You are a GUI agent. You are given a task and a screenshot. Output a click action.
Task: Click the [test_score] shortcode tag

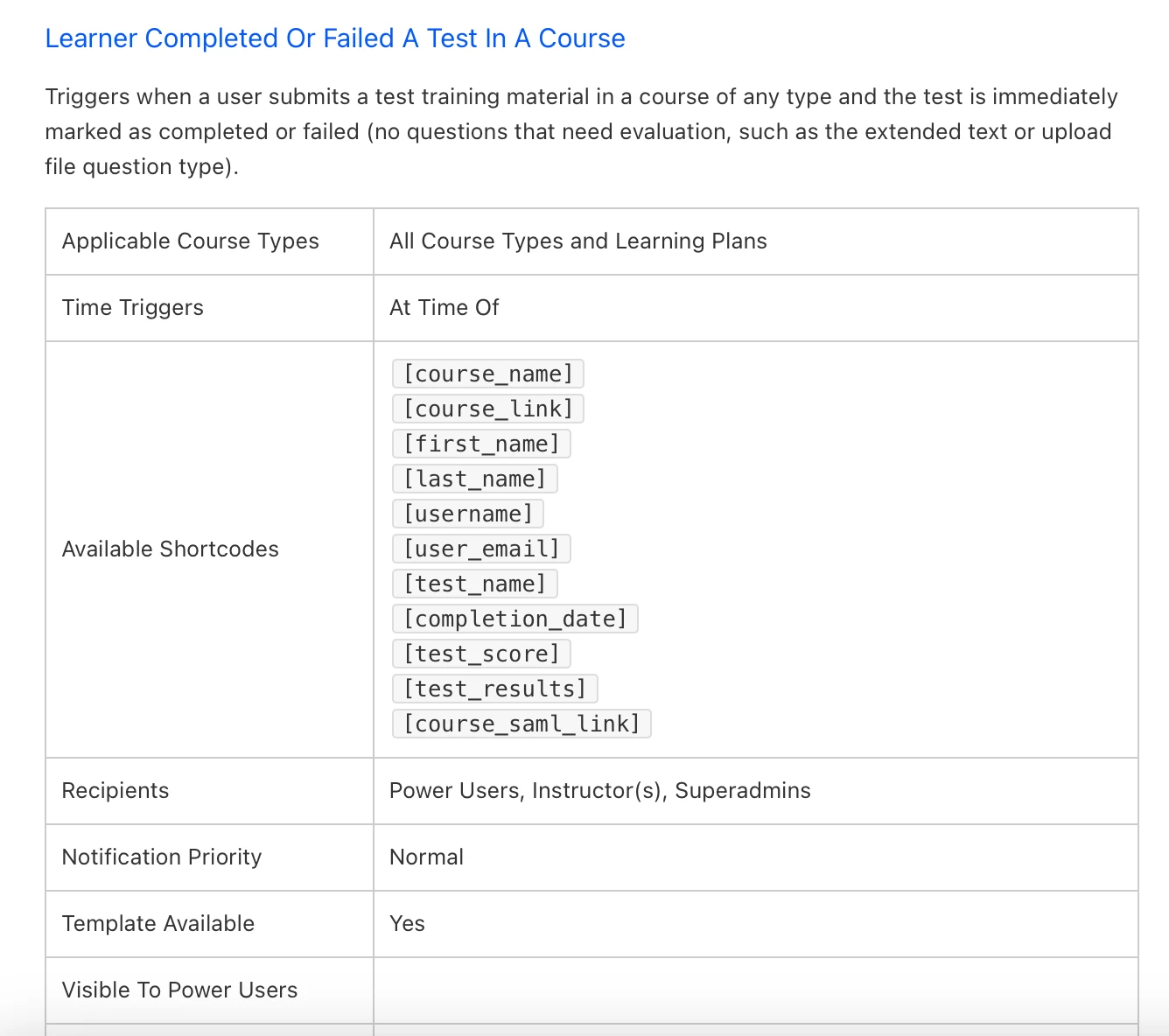tap(481, 654)
